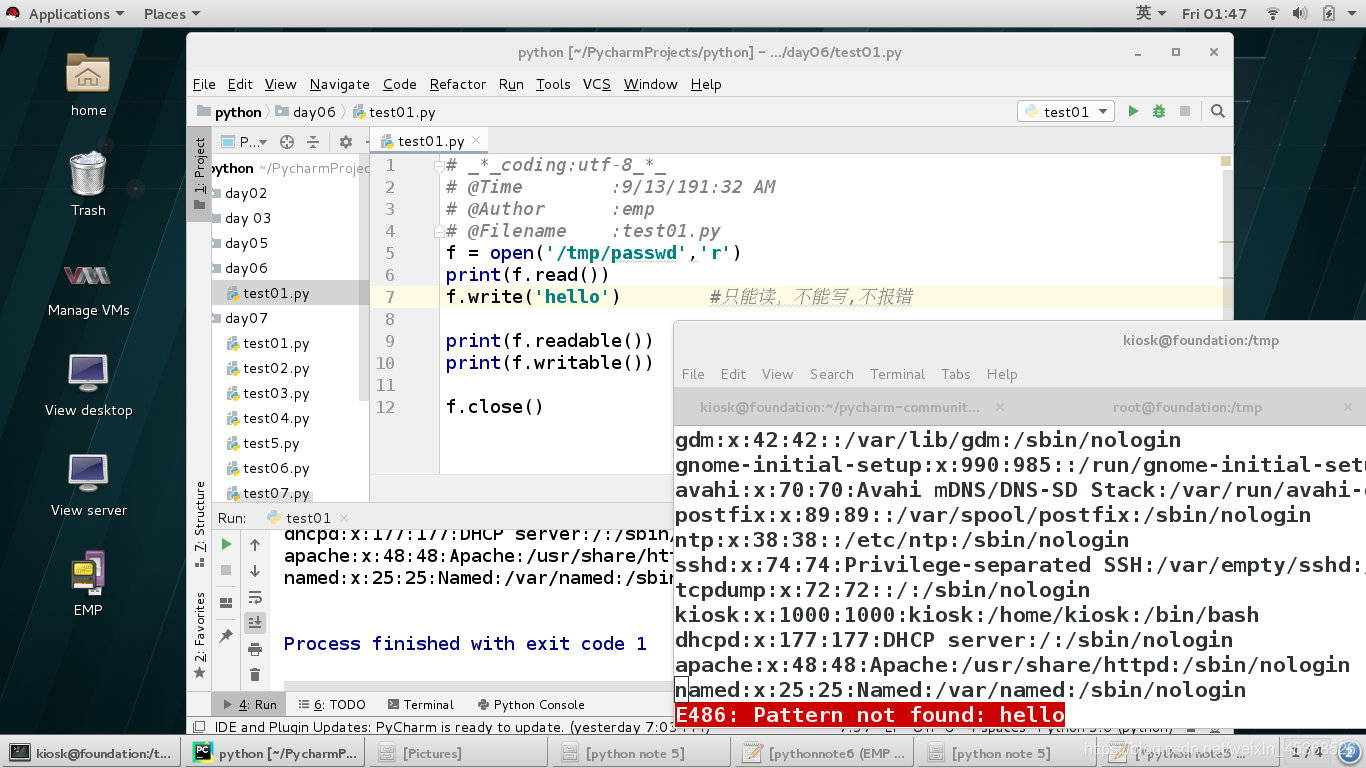Open the 6: TODO tool window
Screen dimensions: 1366x768
point(332,704)
